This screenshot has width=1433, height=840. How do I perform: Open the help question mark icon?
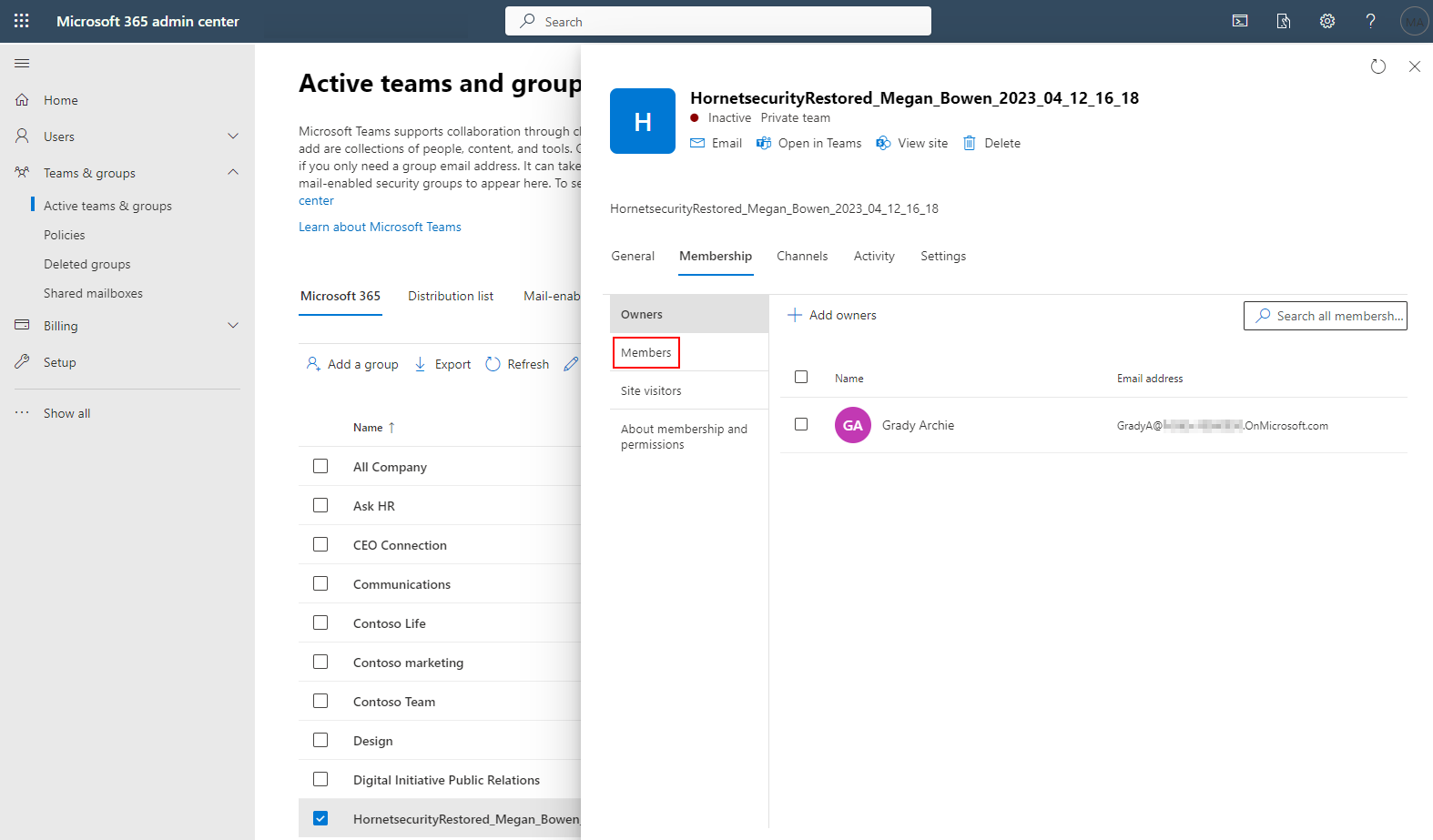pos(1370,21)
